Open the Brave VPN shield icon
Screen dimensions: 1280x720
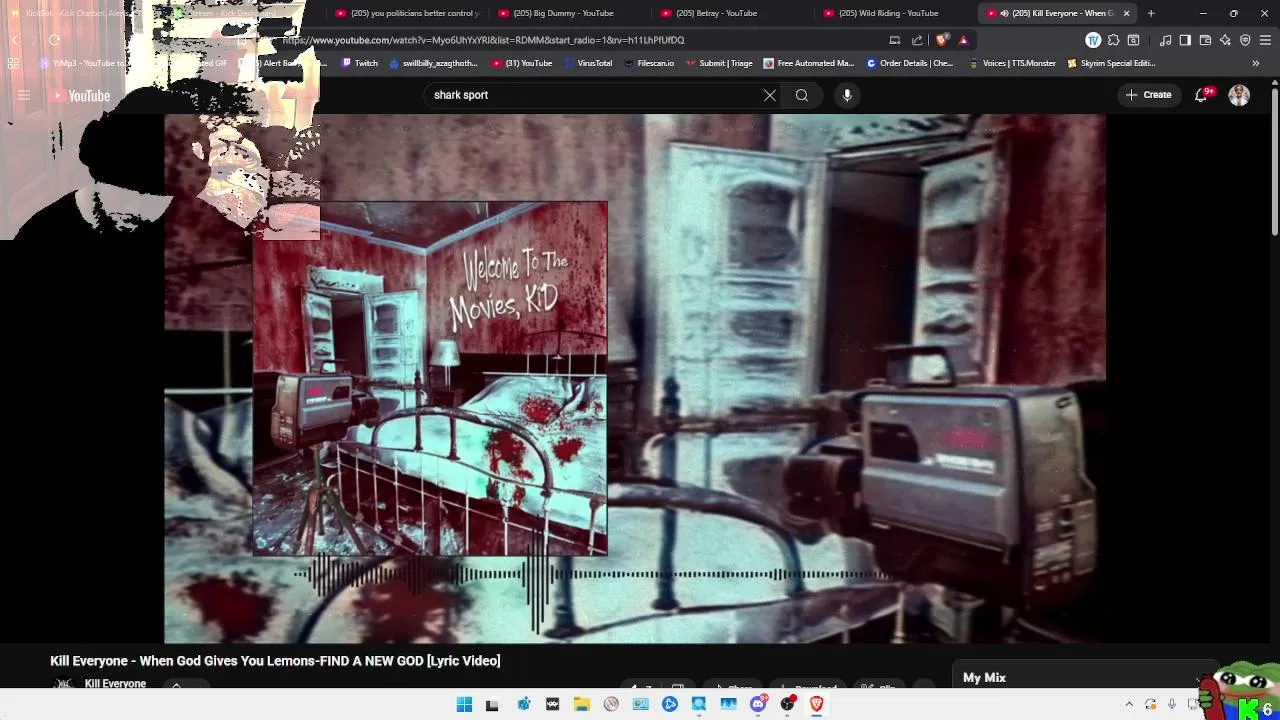coord(1245,40)
